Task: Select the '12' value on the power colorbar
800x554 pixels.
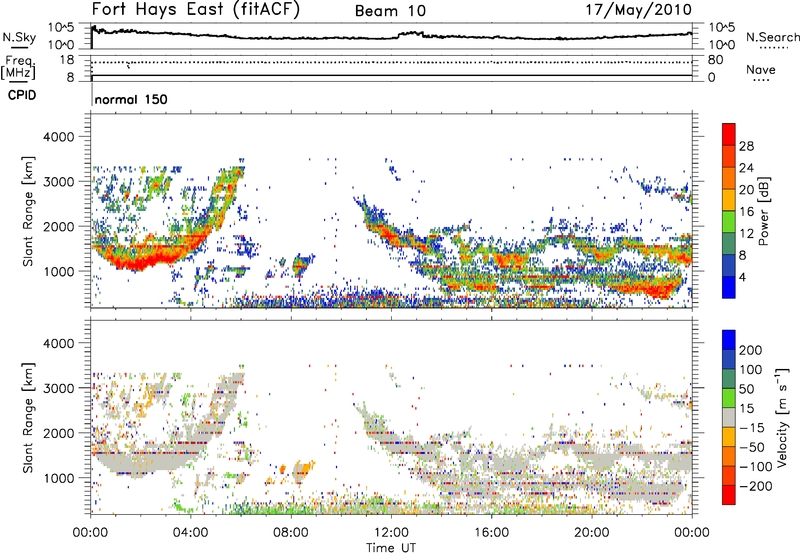Action: pos(746,234)
